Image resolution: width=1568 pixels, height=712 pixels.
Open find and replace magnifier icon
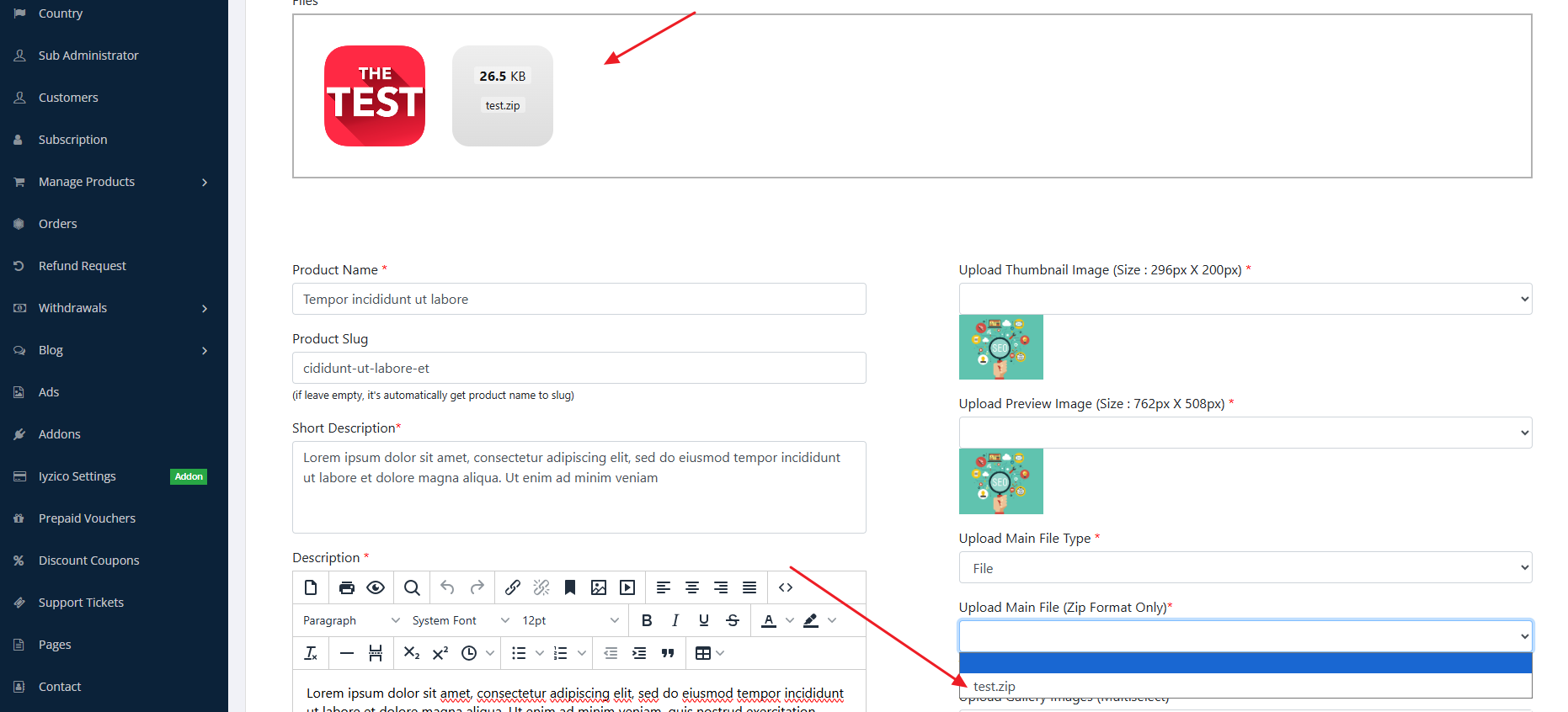[x=412, y=587]
